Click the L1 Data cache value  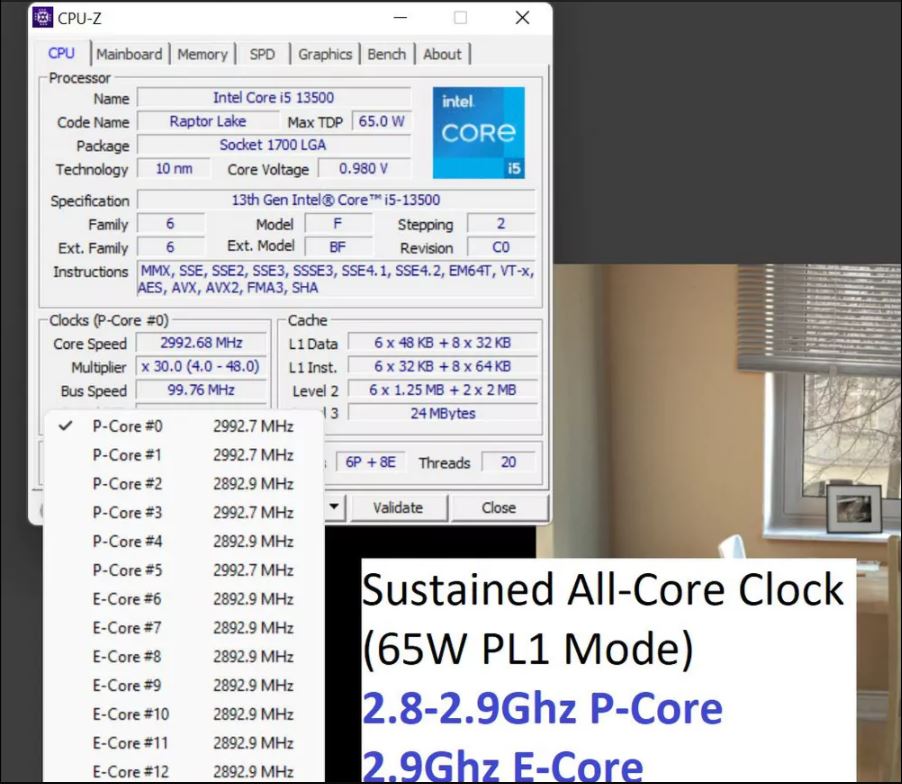pos(443,343)
